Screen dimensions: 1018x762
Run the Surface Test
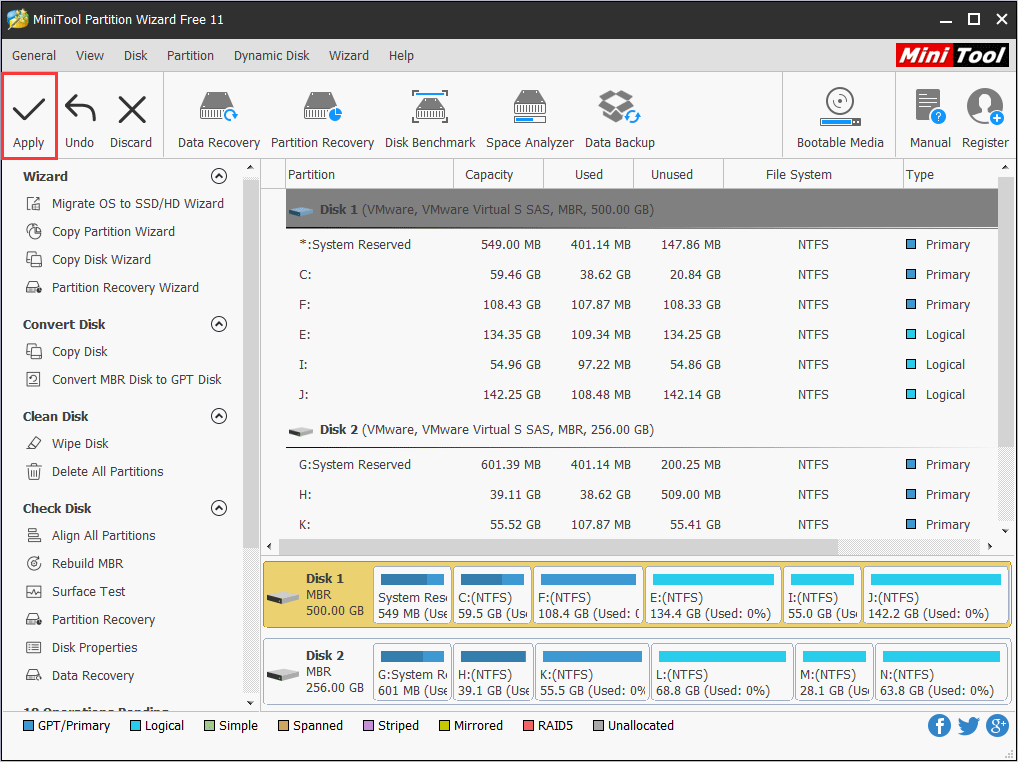click(x=75, y=592)
